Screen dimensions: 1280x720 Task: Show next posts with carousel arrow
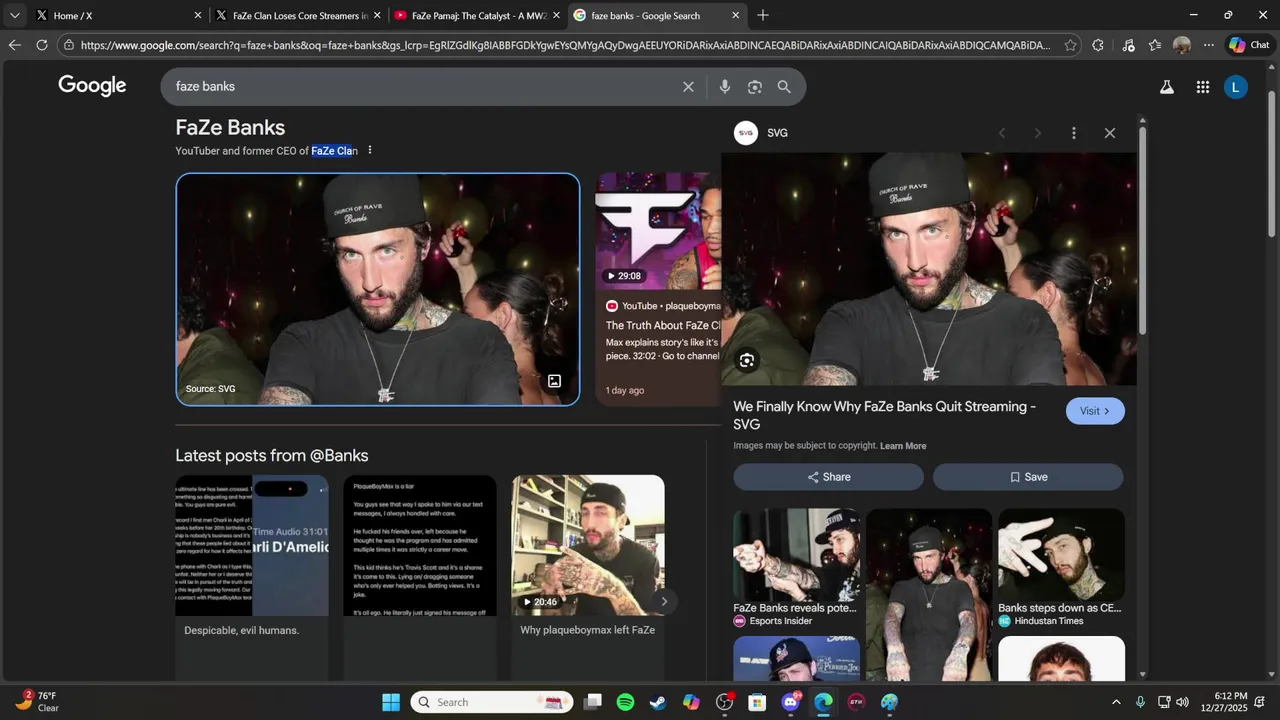(x=663, y=601)
